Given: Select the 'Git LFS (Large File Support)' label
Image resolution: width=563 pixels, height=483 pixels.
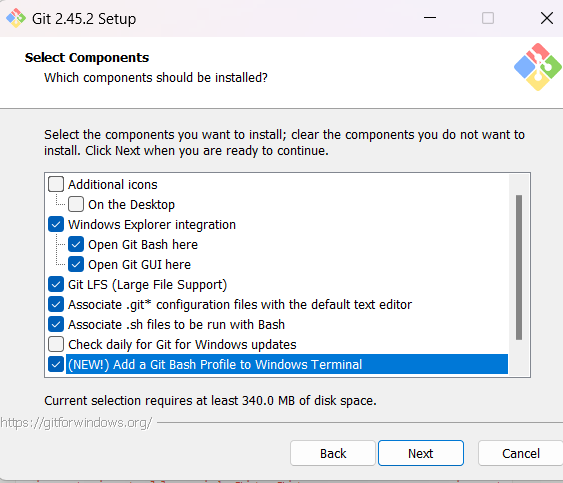Looking at the screenshot, I should (x=148, y=285).
